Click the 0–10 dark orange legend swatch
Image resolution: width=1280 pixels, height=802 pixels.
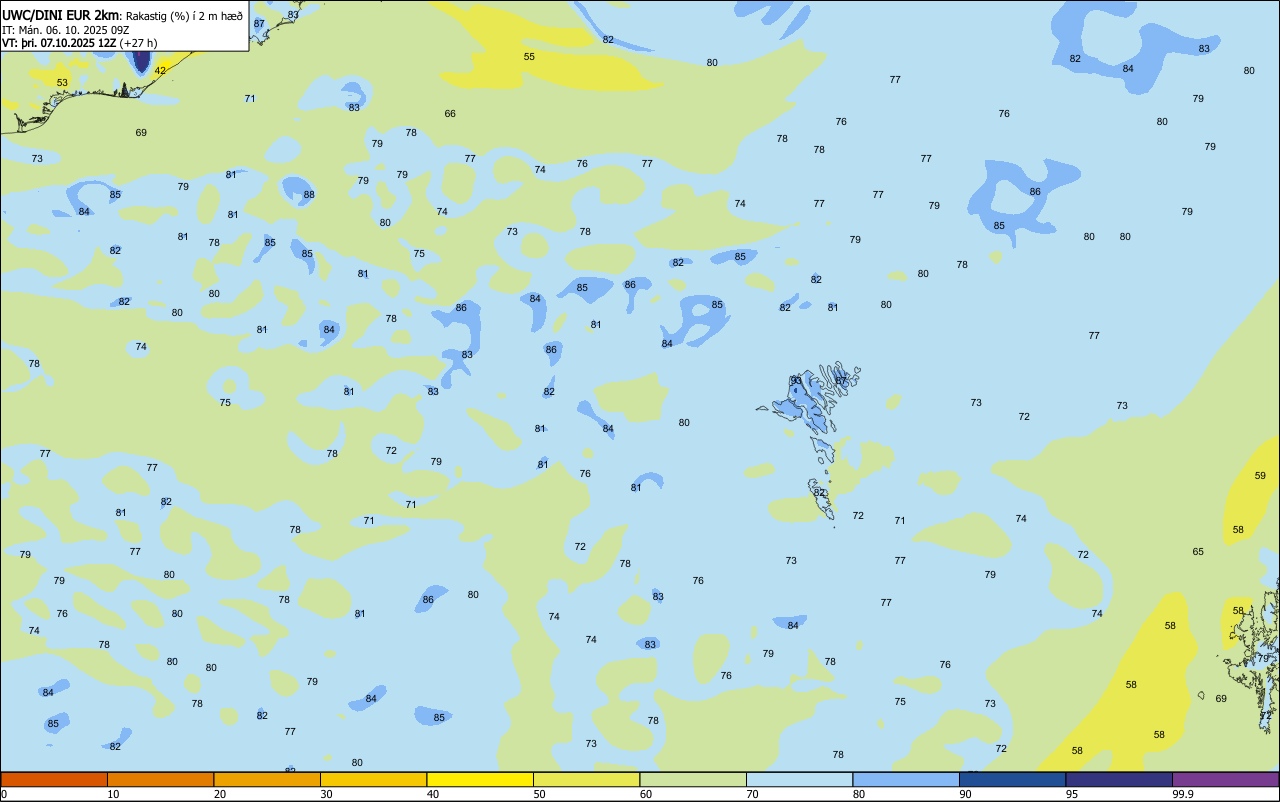pyautogui.click(x=54, y=779)
